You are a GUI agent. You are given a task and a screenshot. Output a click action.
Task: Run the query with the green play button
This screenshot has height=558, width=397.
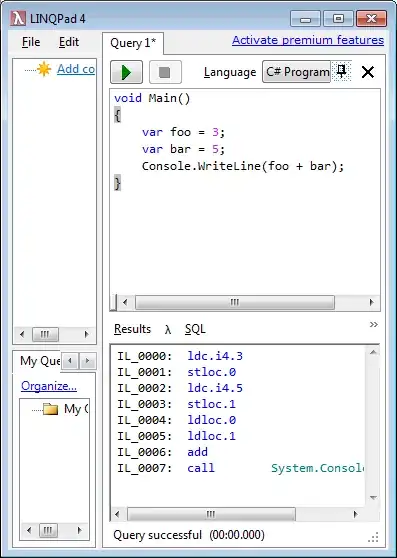pyautogui.click(x=126, y=72)
